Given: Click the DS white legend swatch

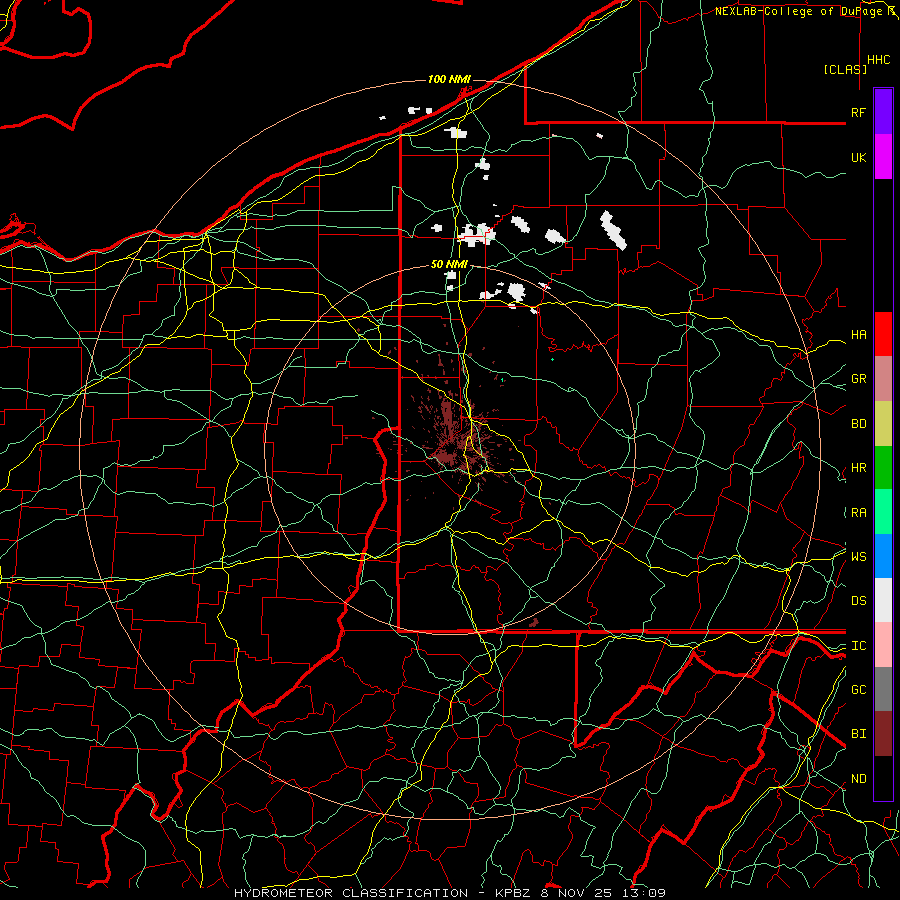Looking at the screenshot, I should [x=883, y=600].
